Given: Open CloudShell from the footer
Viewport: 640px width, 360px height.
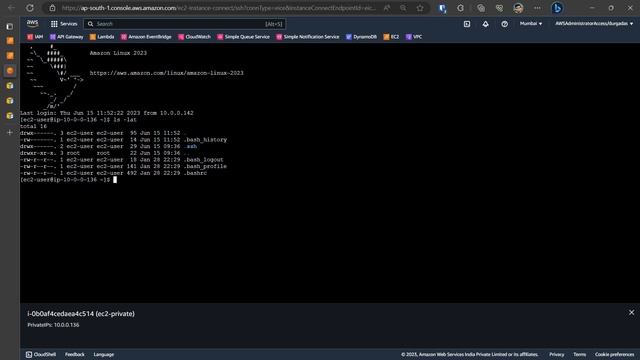Looking at the screenshot, I should pos(41,354).
